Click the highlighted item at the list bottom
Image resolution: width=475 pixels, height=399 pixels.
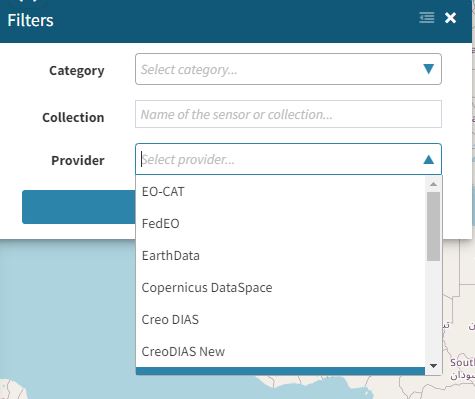[x=280, y=371]
